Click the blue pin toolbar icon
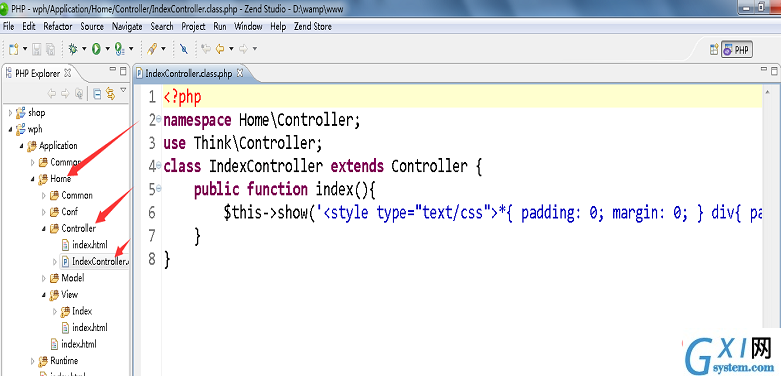Screen dimensions: 781x376 click(183, 49)
